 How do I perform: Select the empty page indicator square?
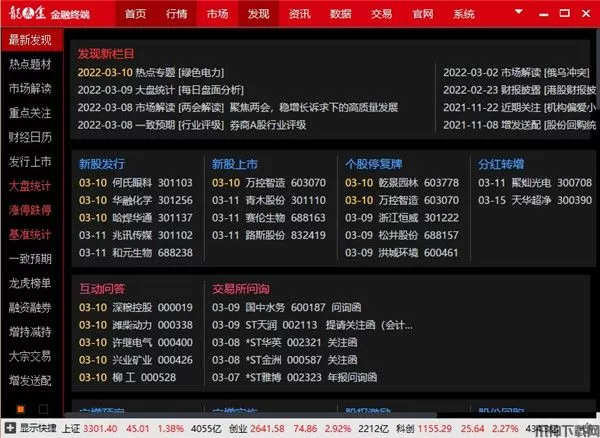click(x=43, y=409)
